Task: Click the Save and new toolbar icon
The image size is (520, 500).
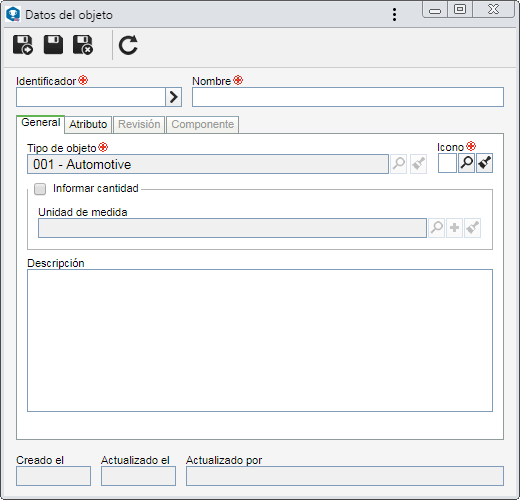Action: [23, 45]
